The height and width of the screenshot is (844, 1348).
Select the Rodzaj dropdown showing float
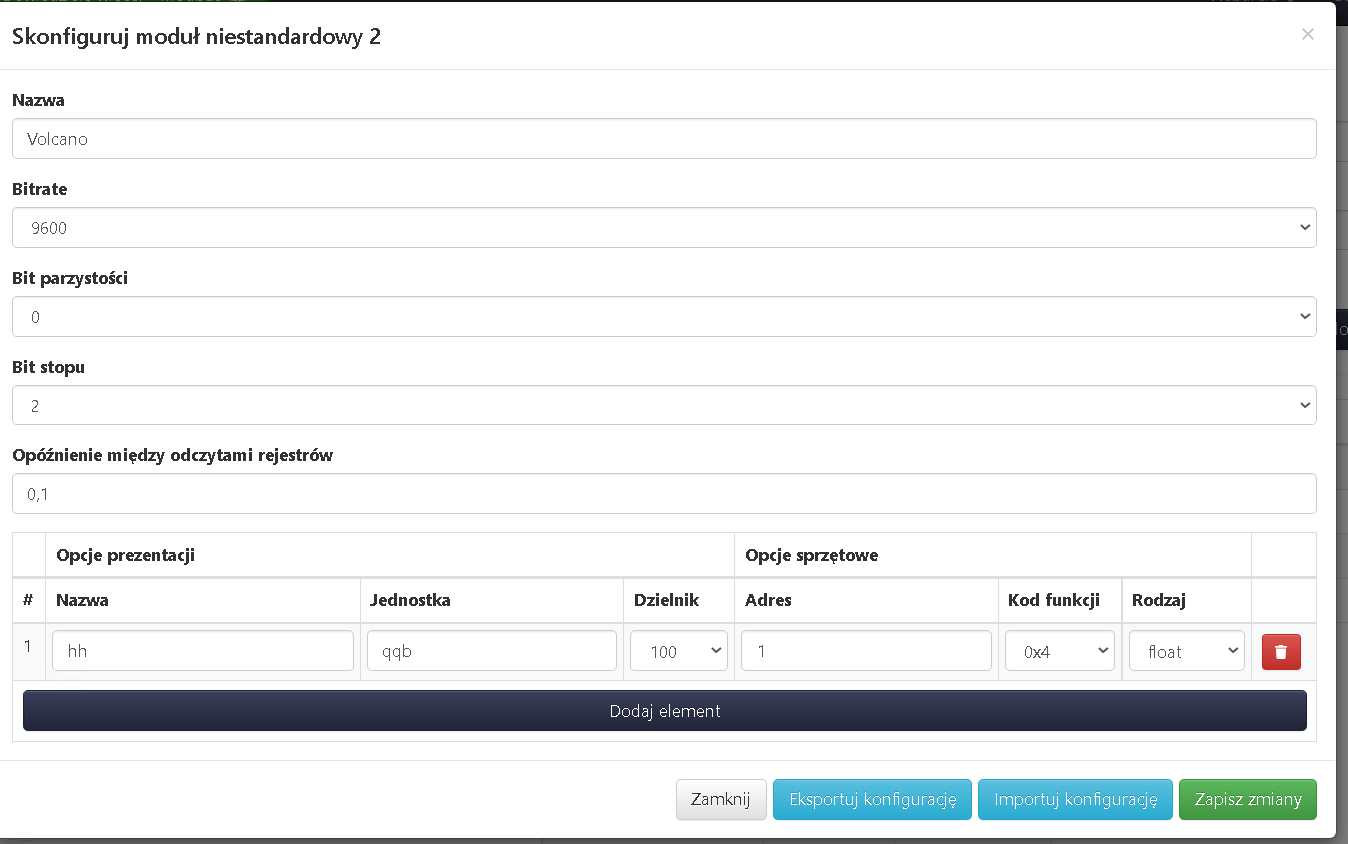coord(1186,651)
